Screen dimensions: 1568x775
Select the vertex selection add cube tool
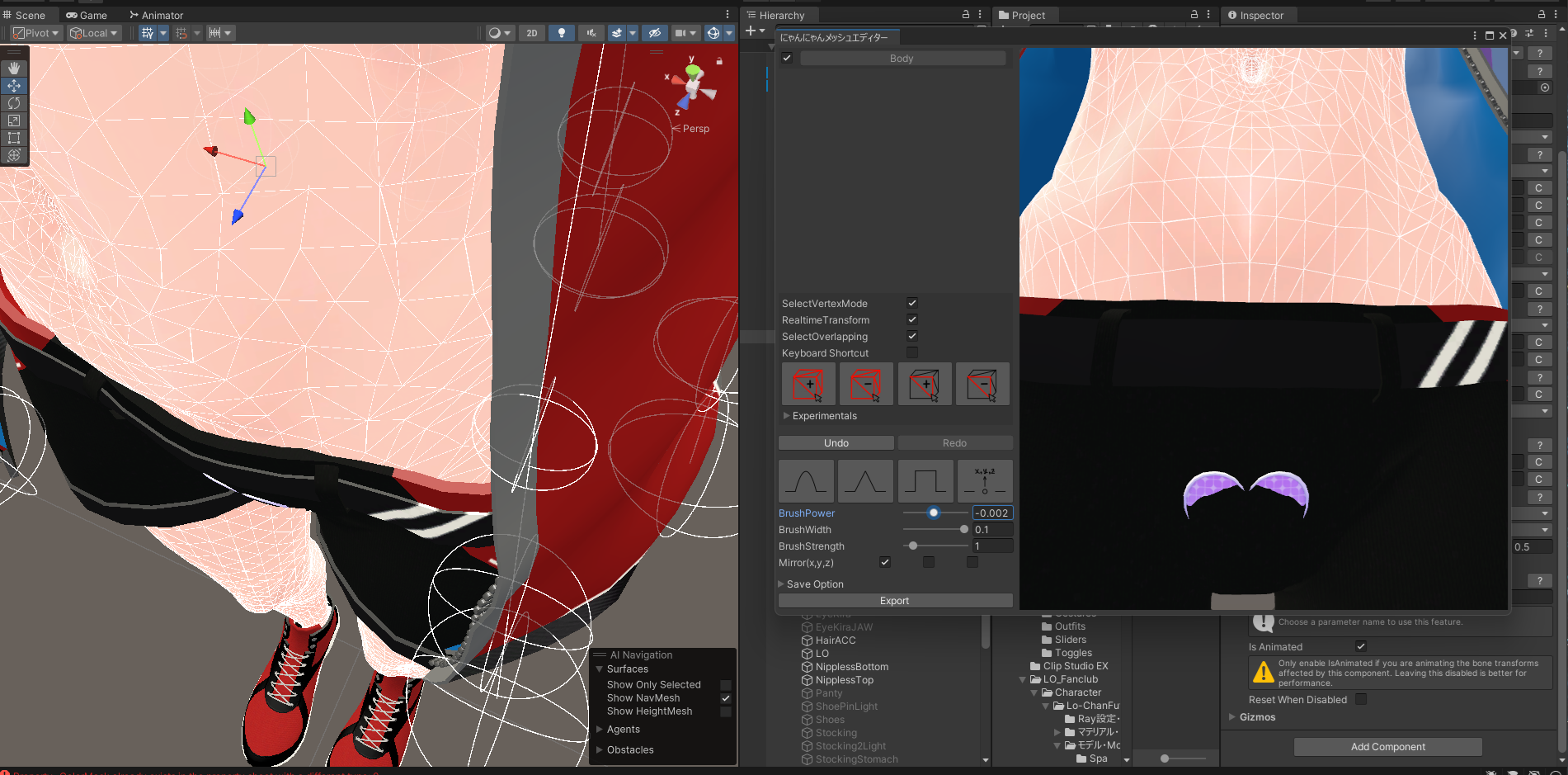click(x=807, y=384)
